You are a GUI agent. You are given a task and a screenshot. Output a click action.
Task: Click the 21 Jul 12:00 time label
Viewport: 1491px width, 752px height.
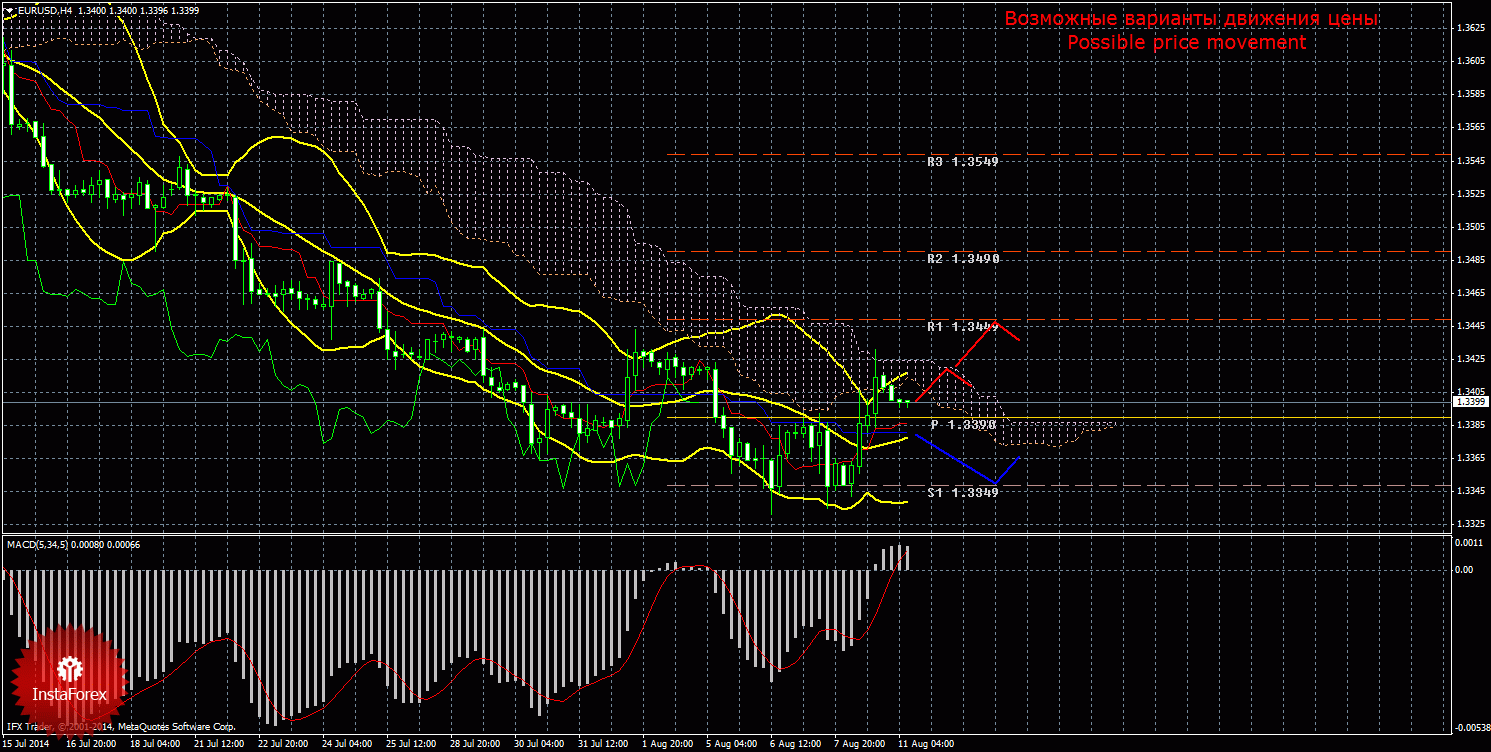(x=219, y=744)
